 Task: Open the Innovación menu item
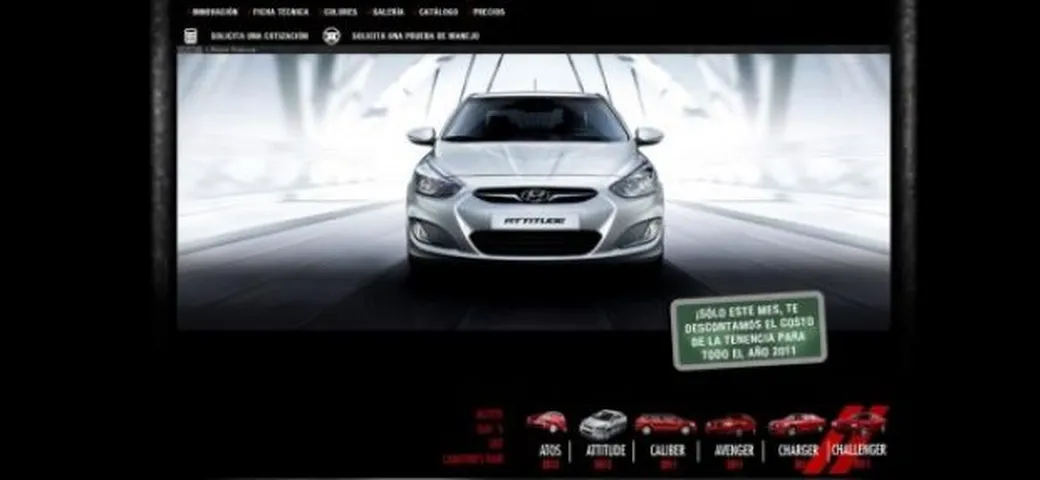pos(214,12)
